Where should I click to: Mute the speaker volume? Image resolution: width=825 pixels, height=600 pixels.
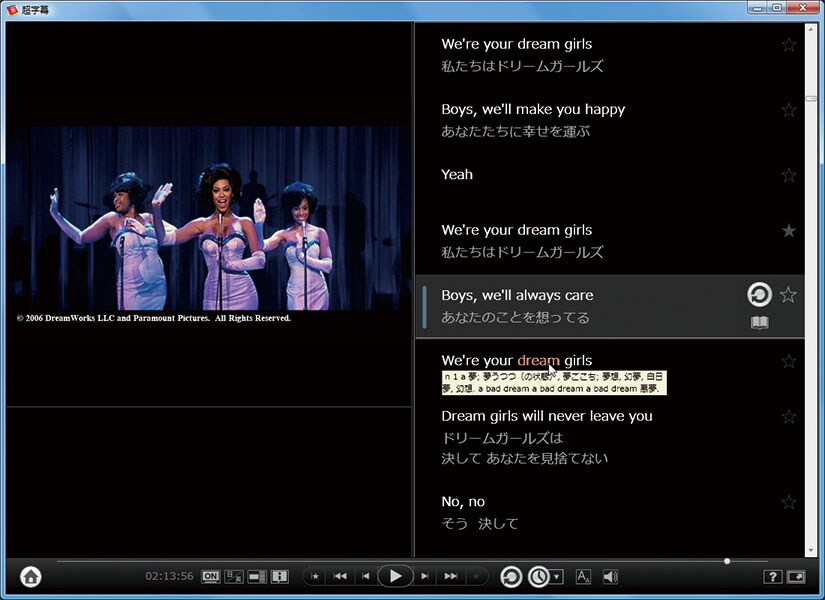click(610, 577)
